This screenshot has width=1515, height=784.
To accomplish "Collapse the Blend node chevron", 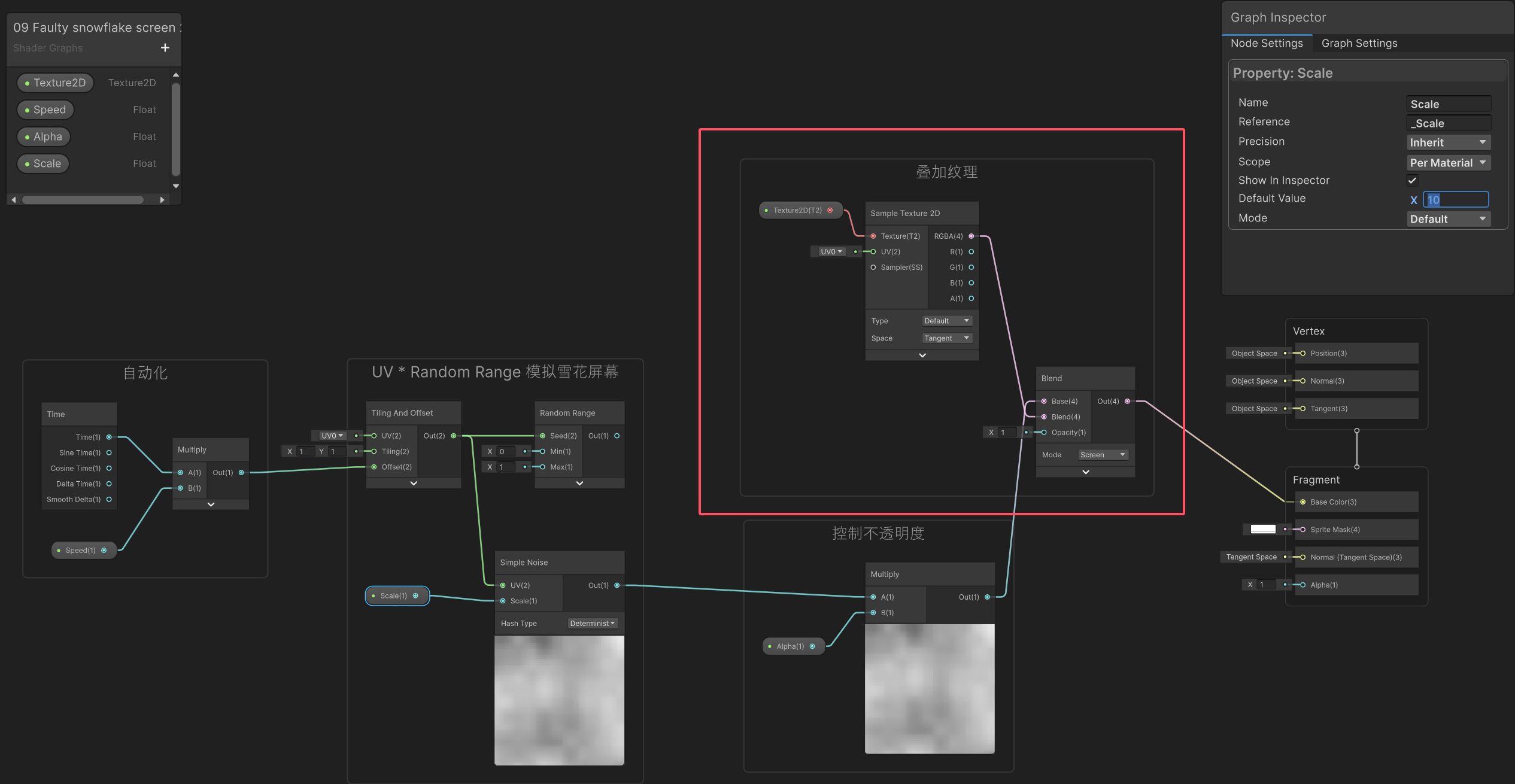I will click(1086, 472).
